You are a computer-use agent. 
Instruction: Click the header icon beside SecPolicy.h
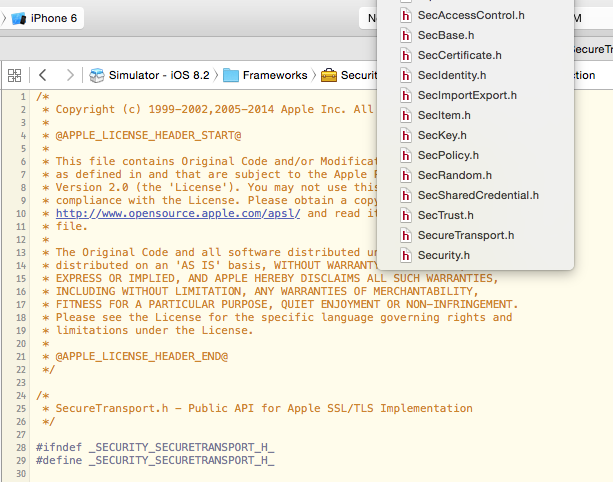[406, 155]
